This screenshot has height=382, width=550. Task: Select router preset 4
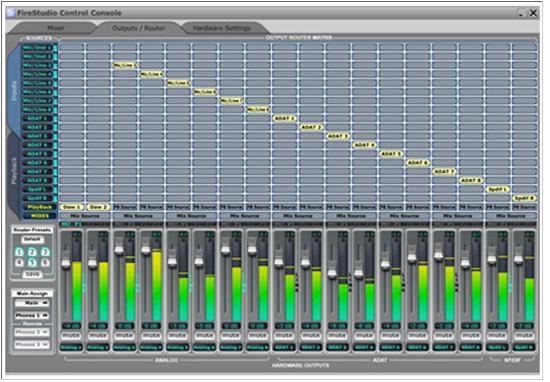pyautogui.click(x=19, y=263)
